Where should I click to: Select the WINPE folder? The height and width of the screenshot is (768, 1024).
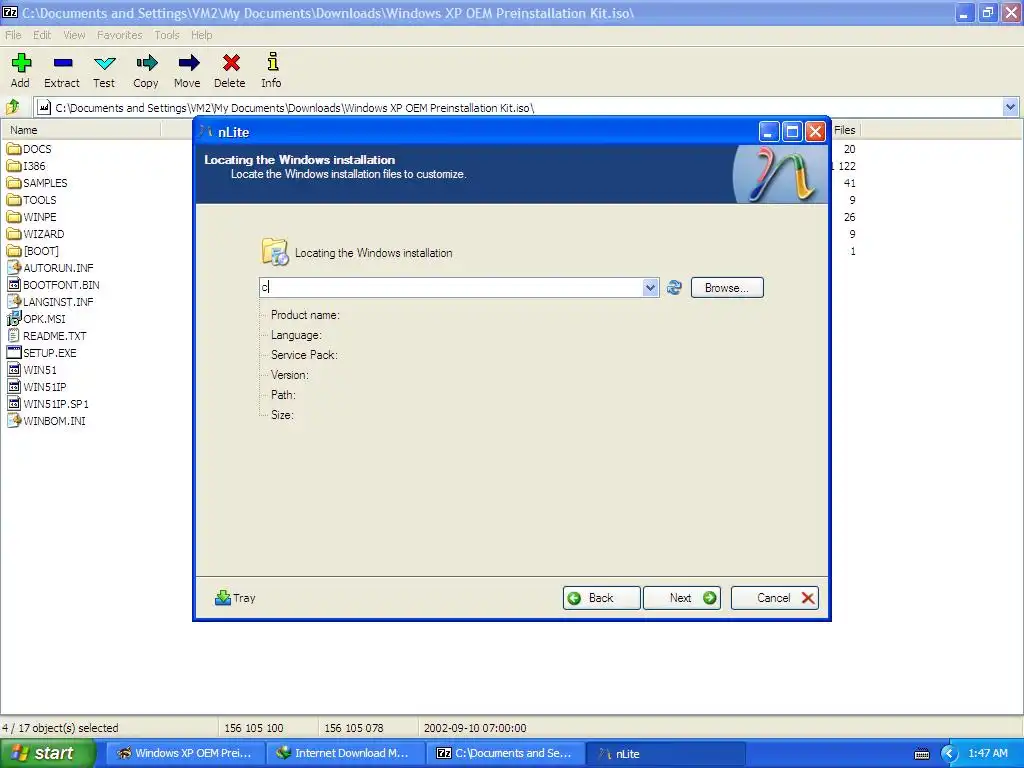[x=32, y=217]
